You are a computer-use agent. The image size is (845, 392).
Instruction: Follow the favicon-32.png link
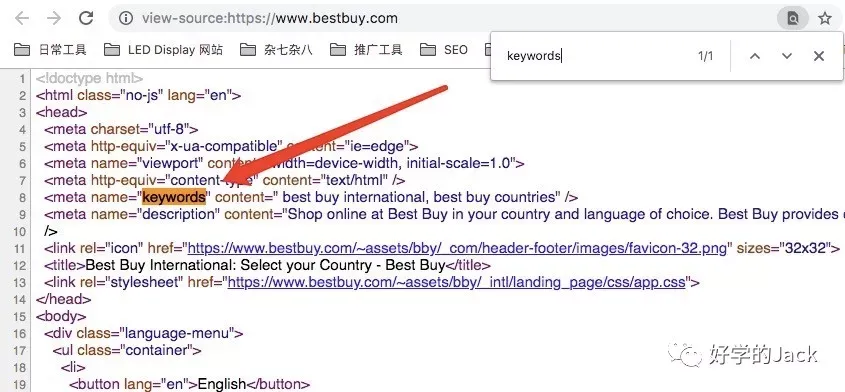click(457, 249)
